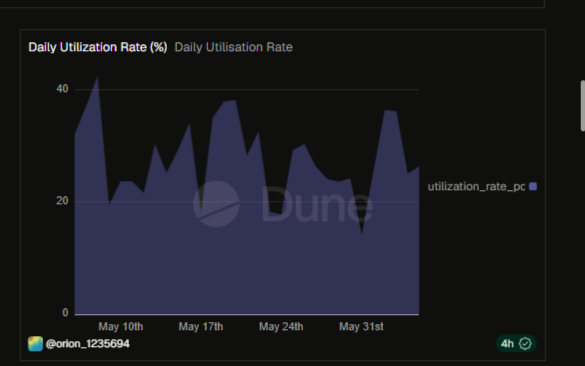Click the May 31st axis label
The image size is (585, 366).
[361, 327]
